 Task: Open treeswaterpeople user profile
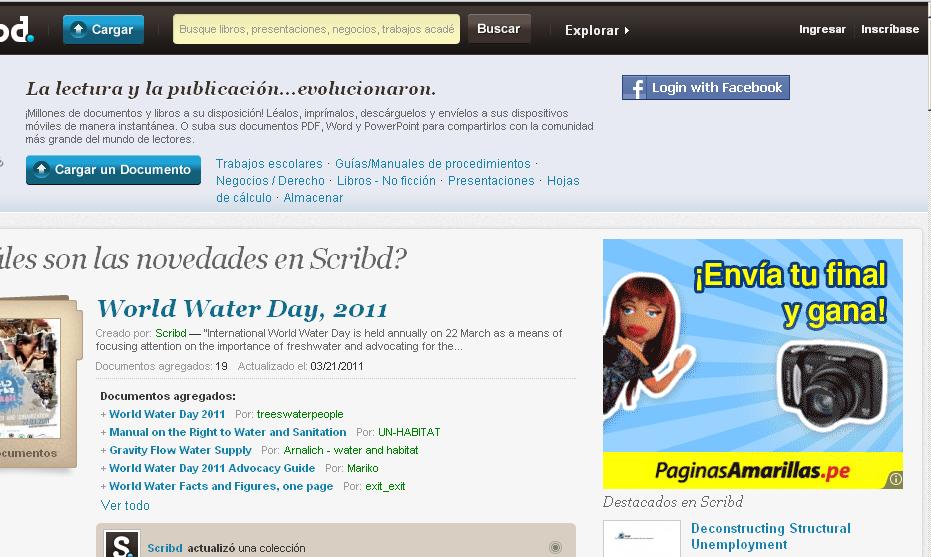pos(300,414)
